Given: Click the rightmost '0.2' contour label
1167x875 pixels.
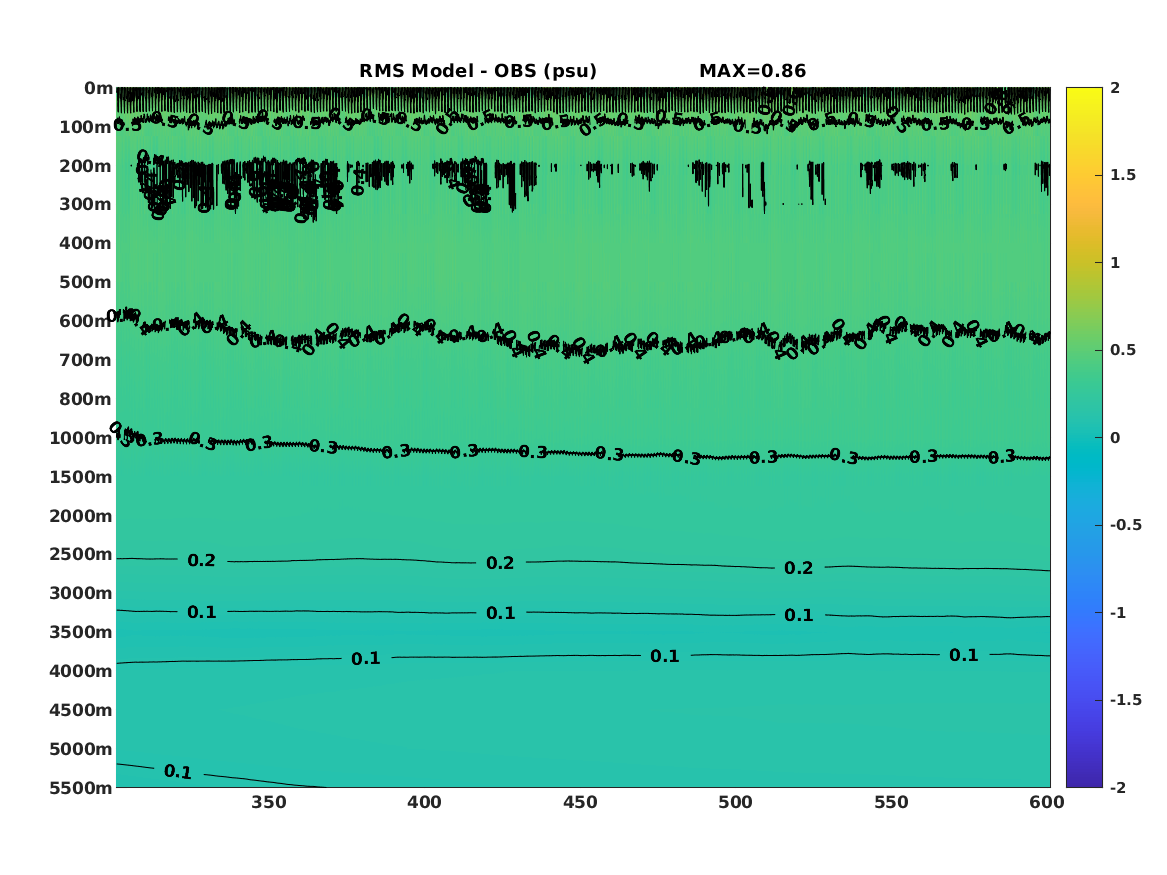Looking at the screenshot, I should [x=799, y=568].
